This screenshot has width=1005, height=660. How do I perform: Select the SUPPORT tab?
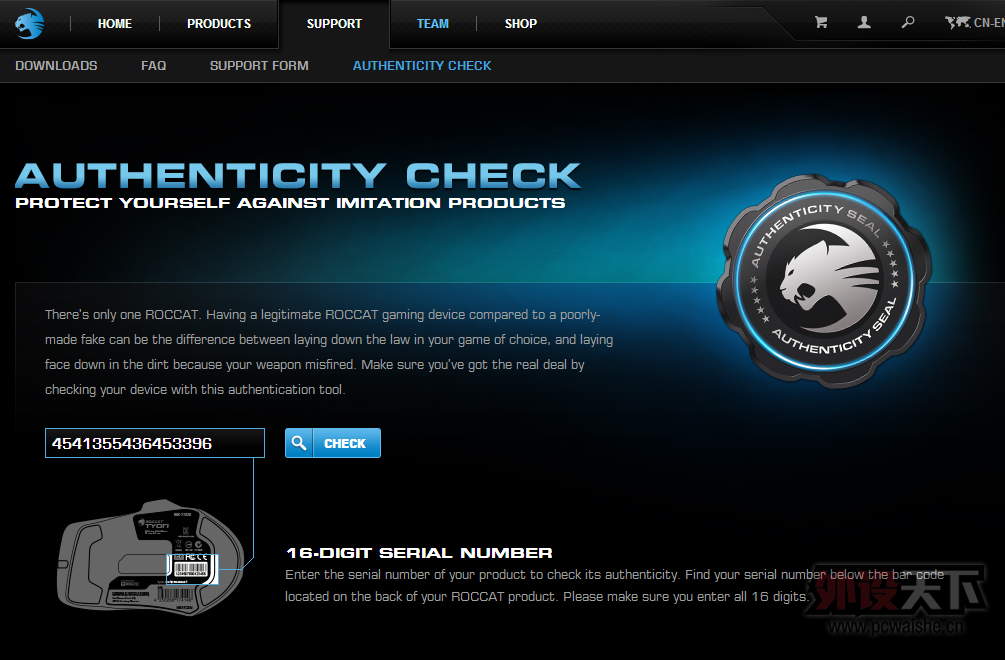click(x=334, y=24)
